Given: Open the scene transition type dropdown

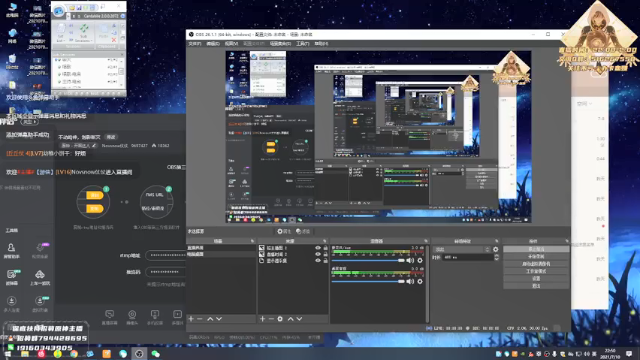Looking at the screenshot, I should click(x=462, y=249).
